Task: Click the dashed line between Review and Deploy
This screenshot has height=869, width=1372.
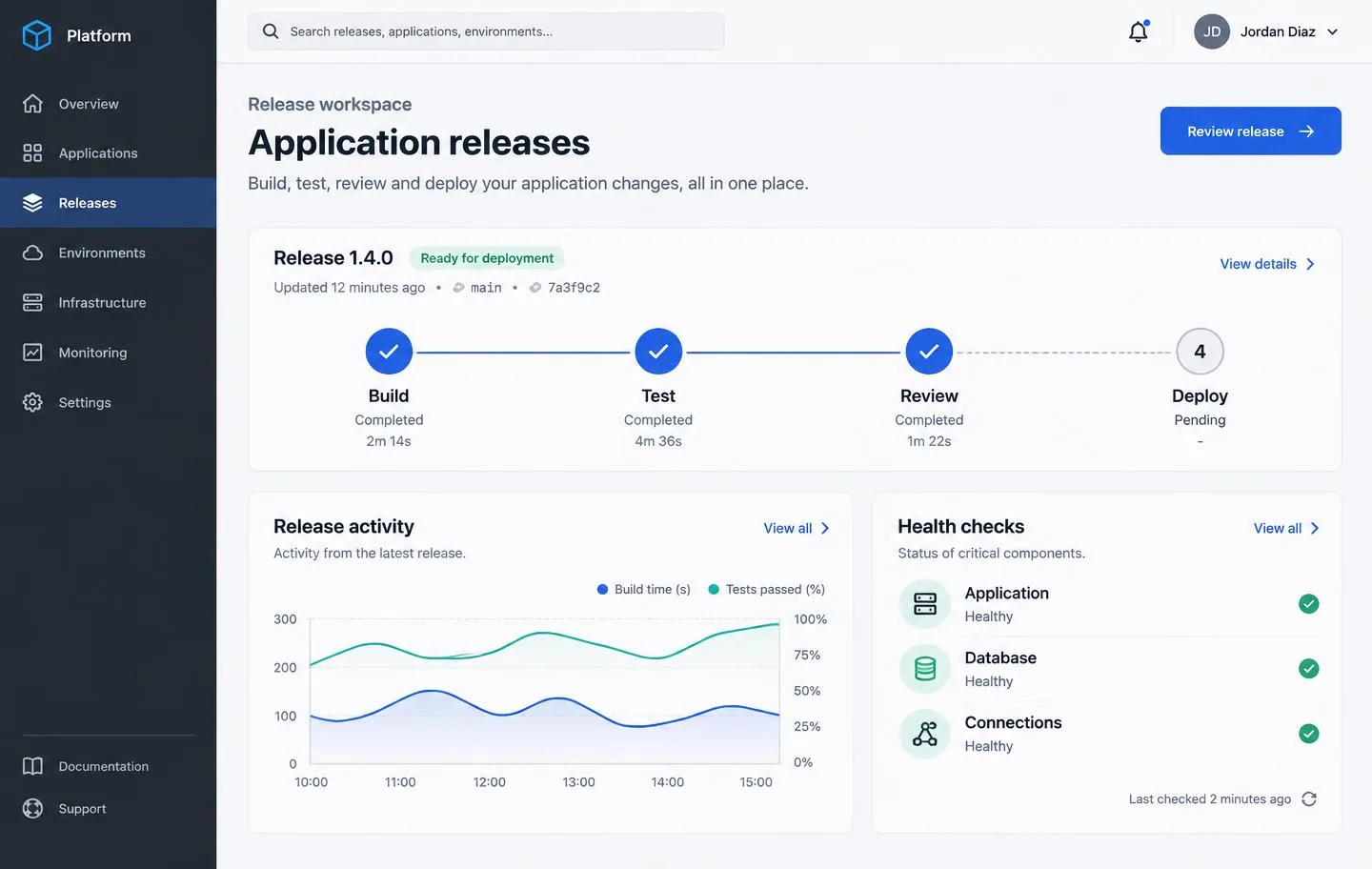Action: point(1064,353)
